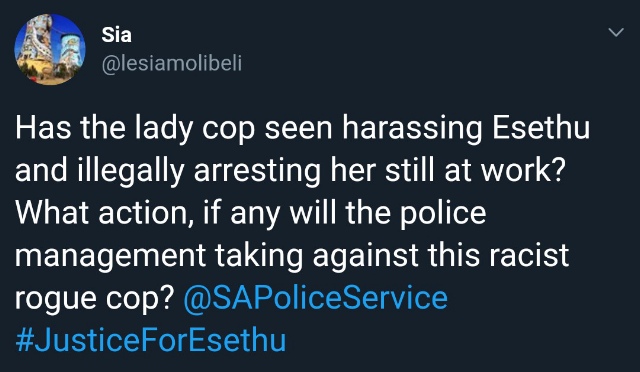Click the word Esethu in first line
This screenshot has width=640, height=372.
coord(541,128)
